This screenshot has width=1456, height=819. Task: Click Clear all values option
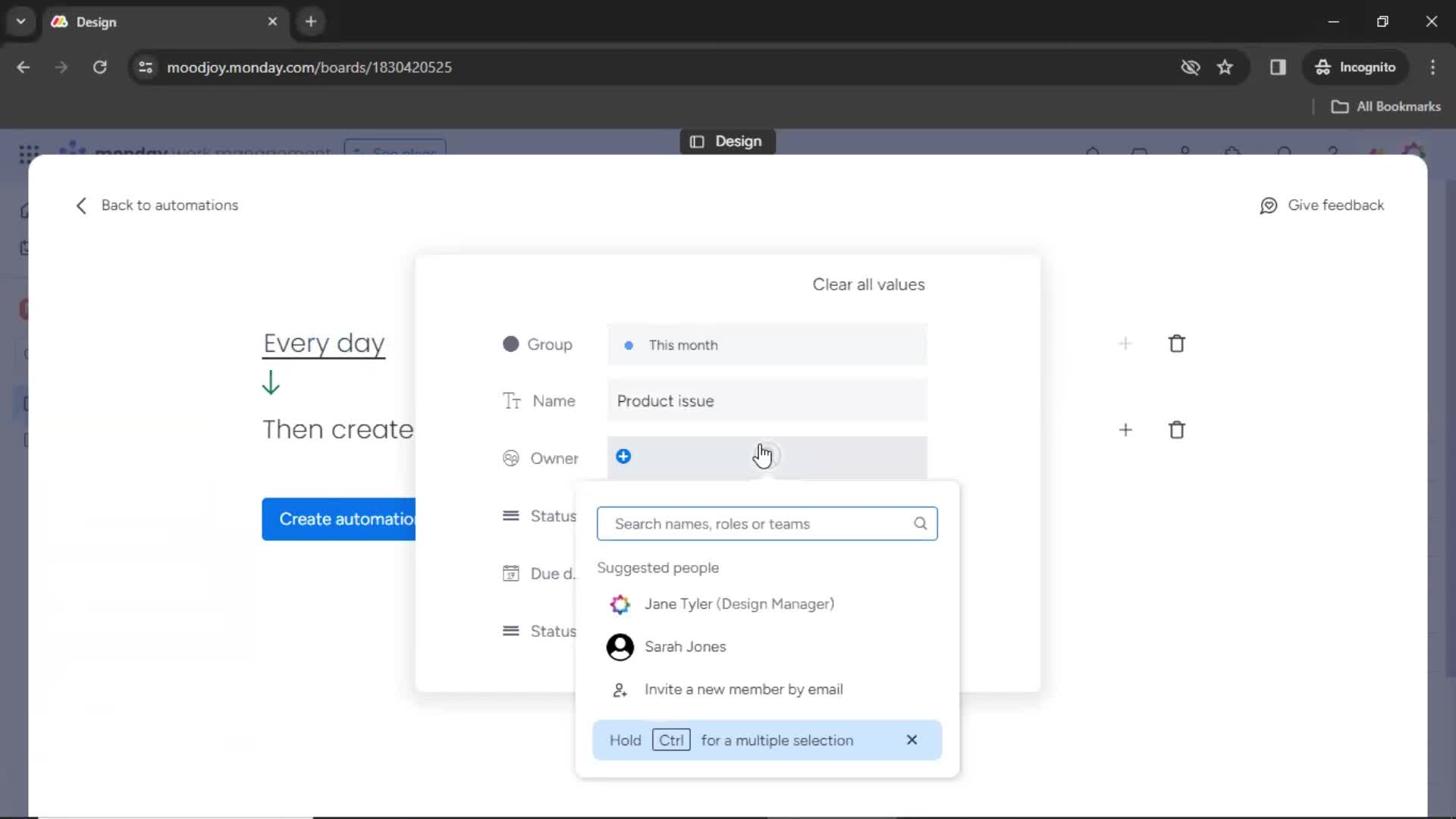(869, 284)
